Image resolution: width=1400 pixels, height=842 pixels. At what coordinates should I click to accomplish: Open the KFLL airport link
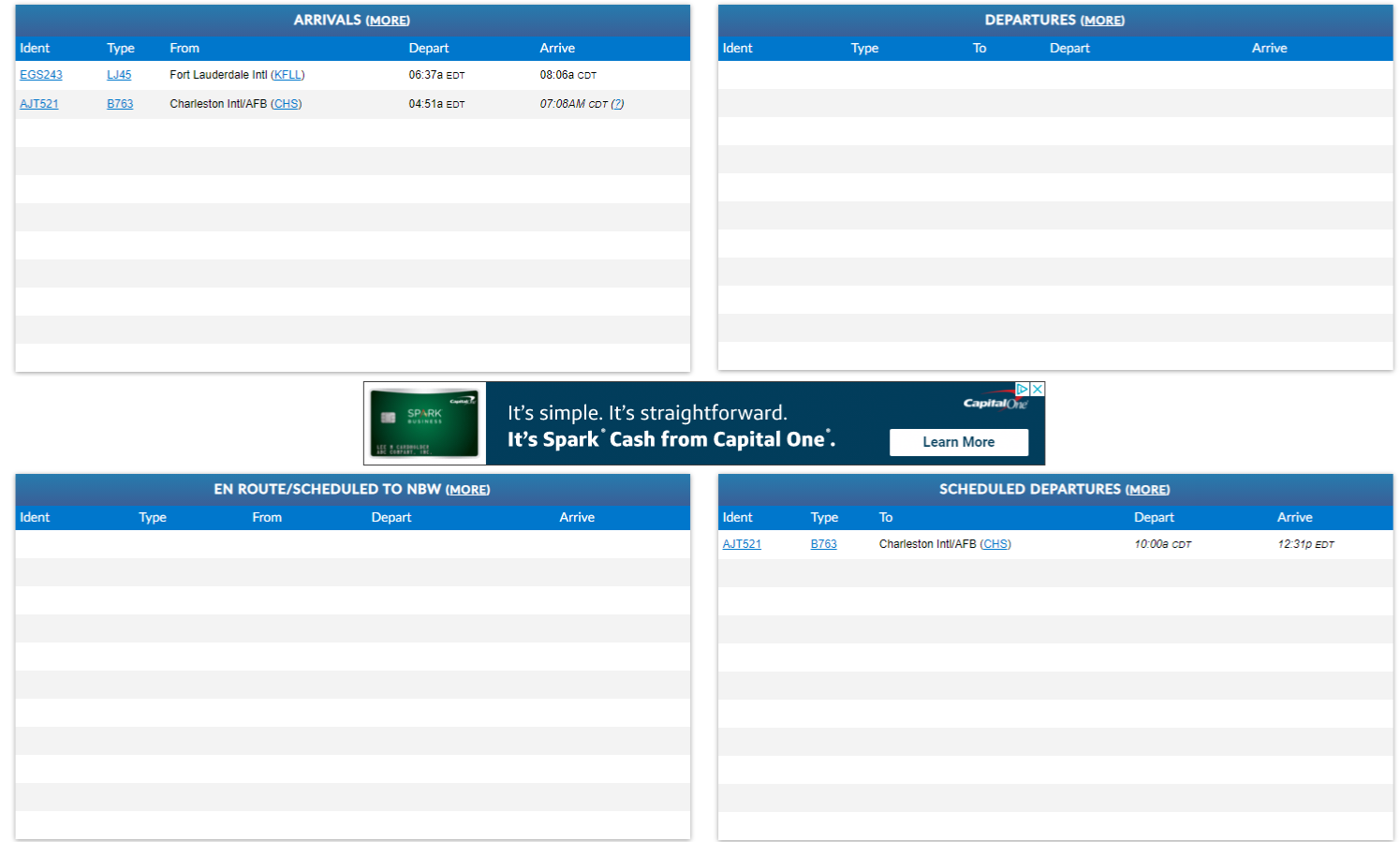point(287,75)
